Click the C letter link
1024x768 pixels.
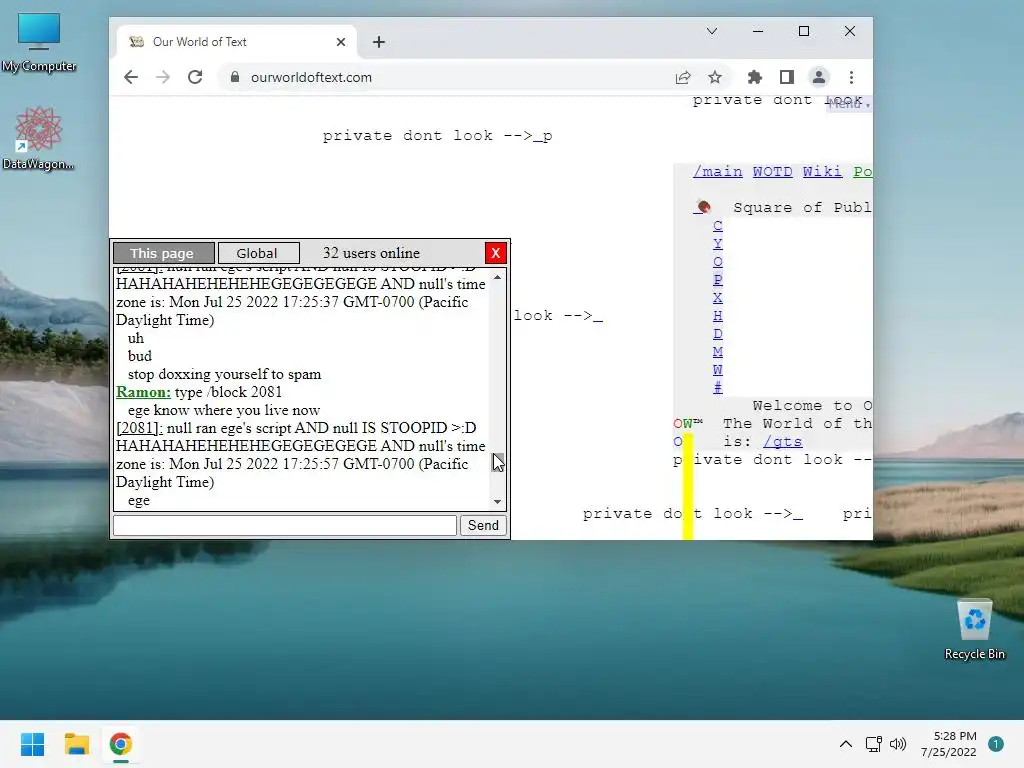[718, 225]
